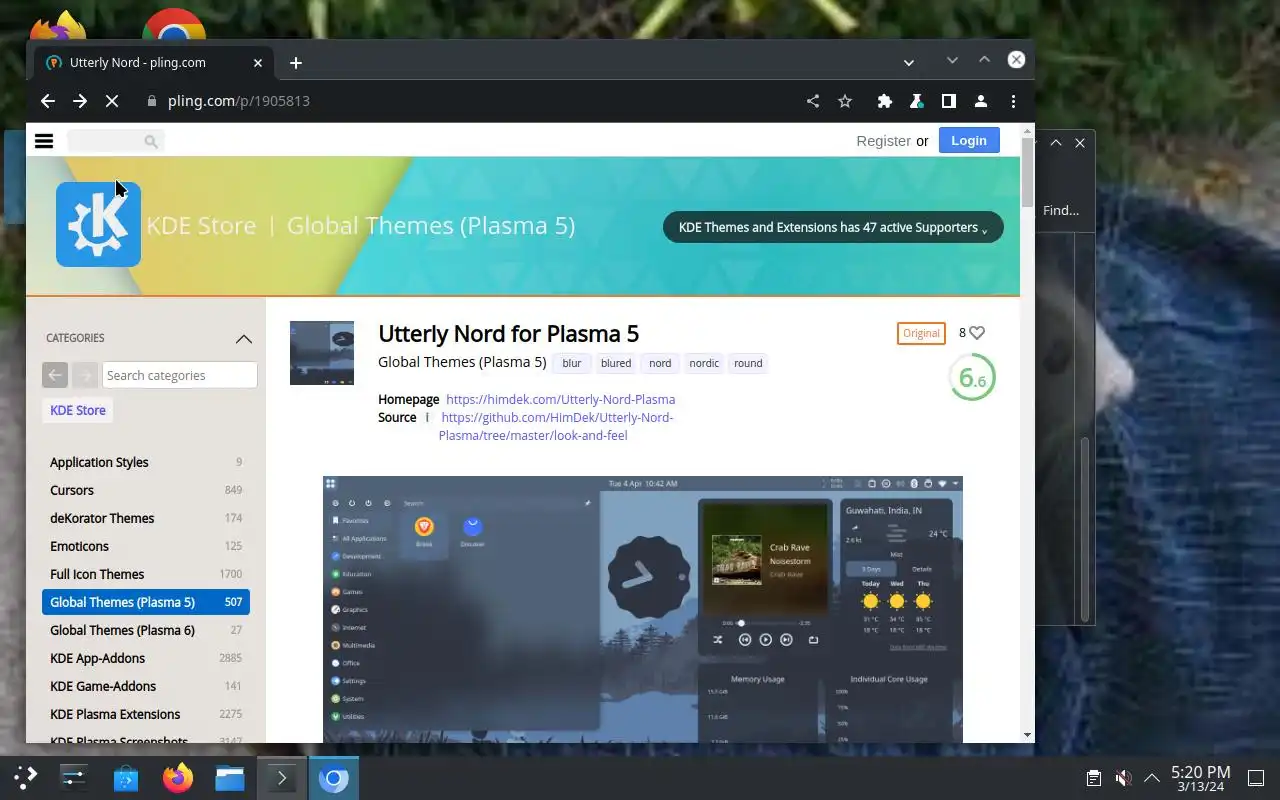Close the Utterly Nord tab
The image size is (1280, 800).
(x=257, y=62)
